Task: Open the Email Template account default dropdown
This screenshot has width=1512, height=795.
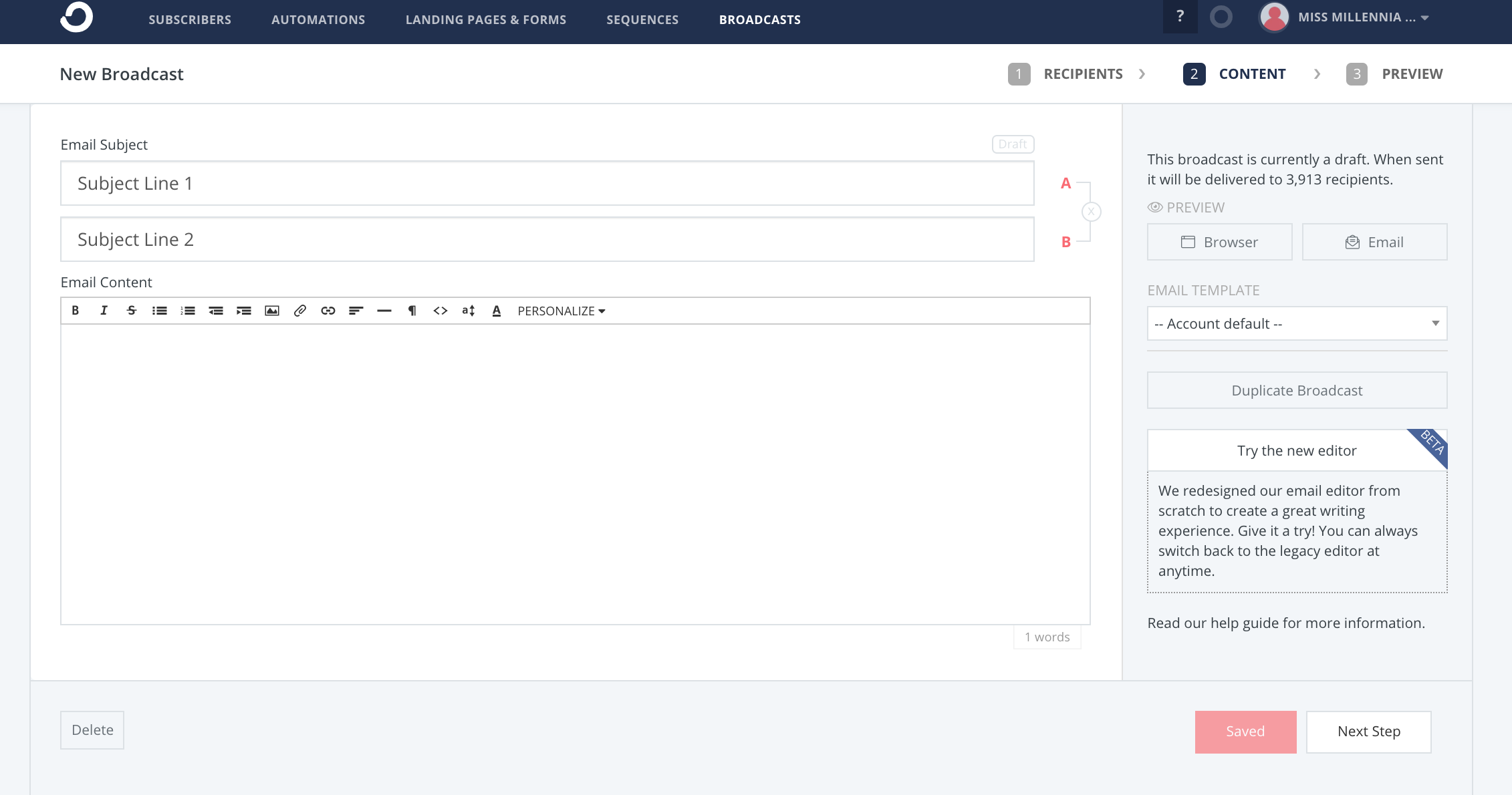Action: coord(1296,323)
